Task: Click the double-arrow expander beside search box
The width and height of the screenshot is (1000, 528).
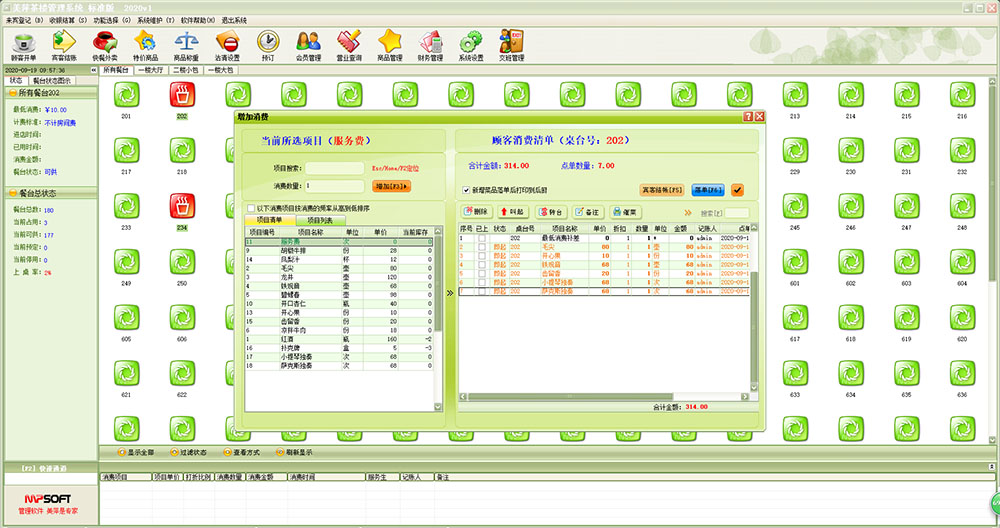Action: (x=687, y=212)
